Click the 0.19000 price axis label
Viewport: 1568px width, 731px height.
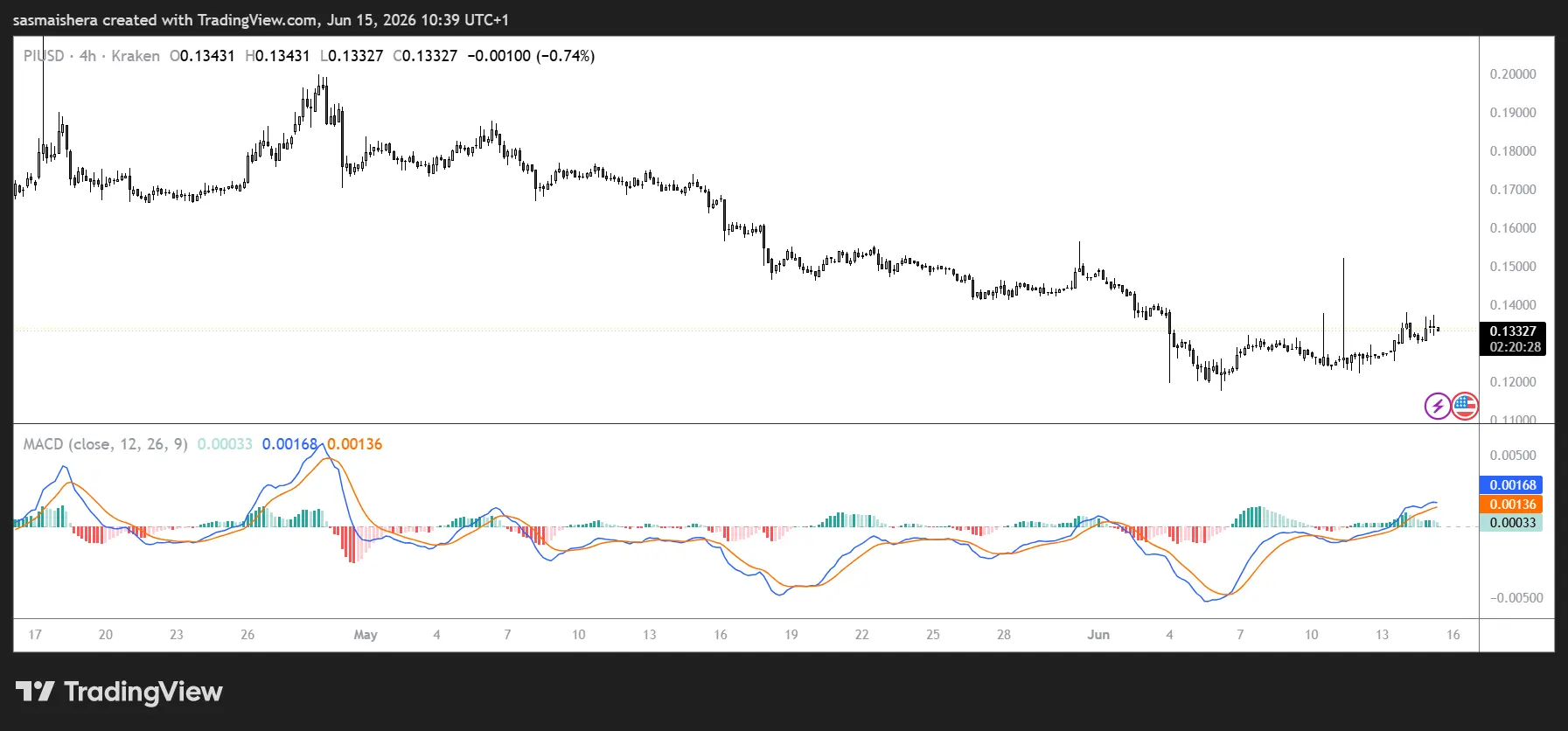point(1513,113)
